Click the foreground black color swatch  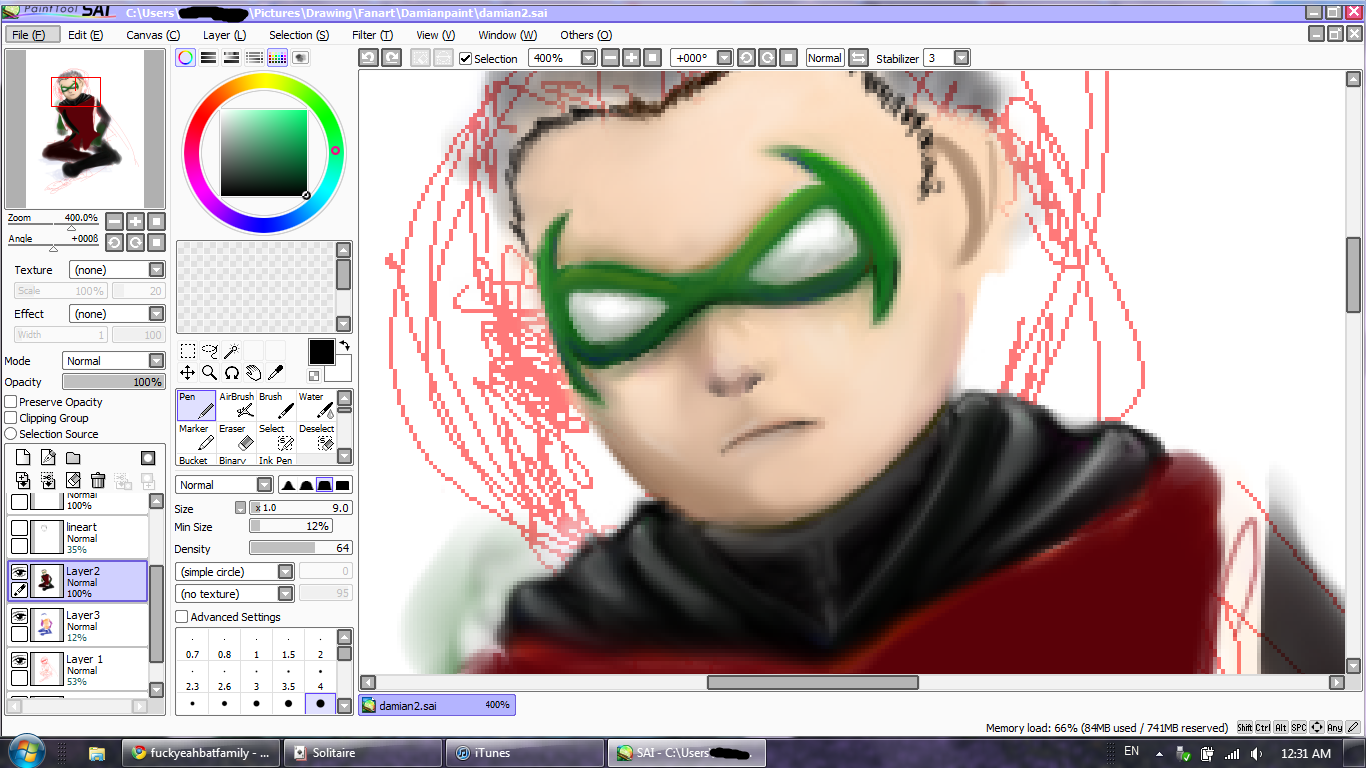(x=321, y=352)
